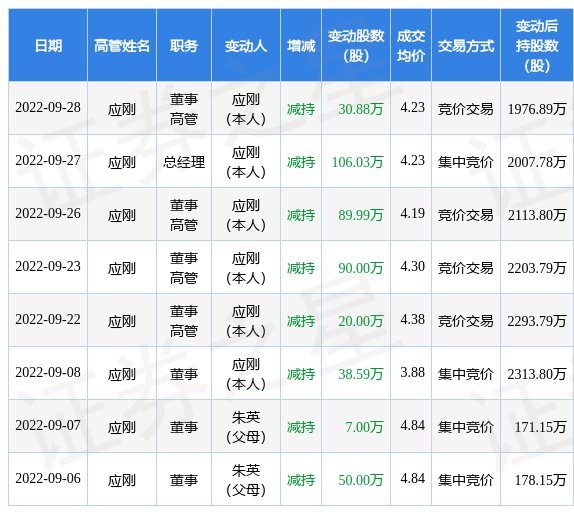Click the 4.38 average price cell
This screenshot has width=574, height=514.
click(x=411, y=320)
